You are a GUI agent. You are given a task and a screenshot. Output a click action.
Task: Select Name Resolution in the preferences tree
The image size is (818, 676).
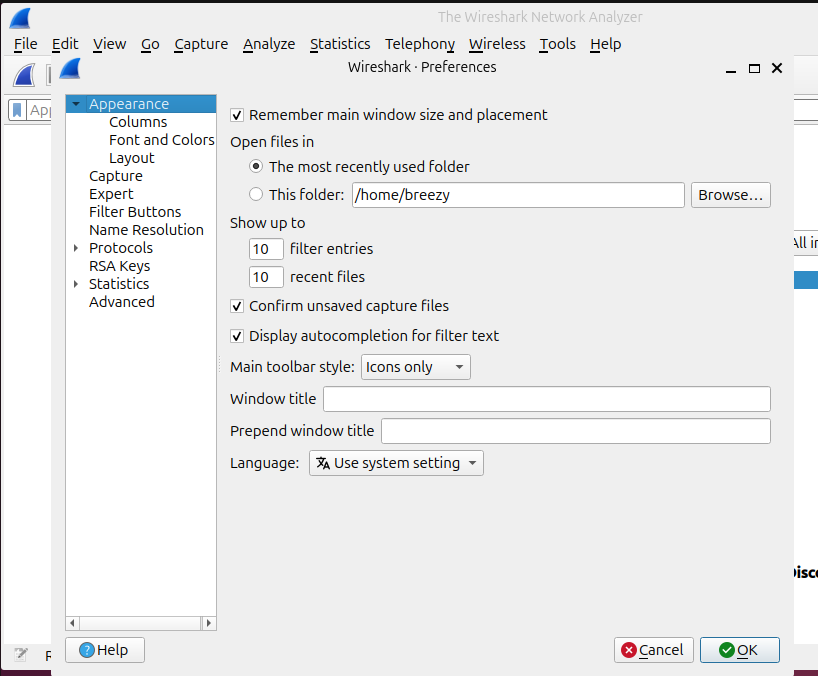point(147,230)
